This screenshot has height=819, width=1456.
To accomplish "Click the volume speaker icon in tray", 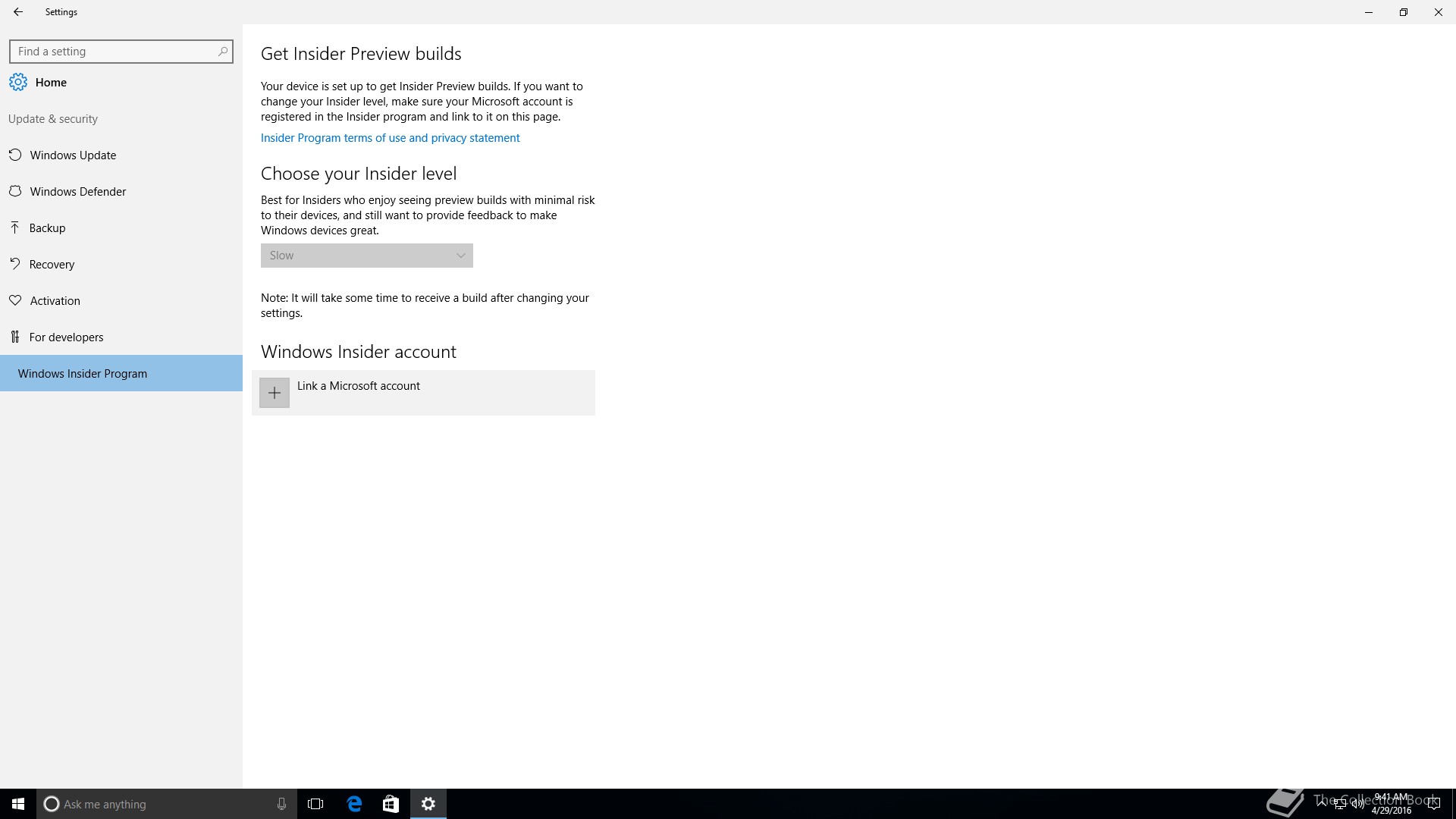I will click(1358, 805).
